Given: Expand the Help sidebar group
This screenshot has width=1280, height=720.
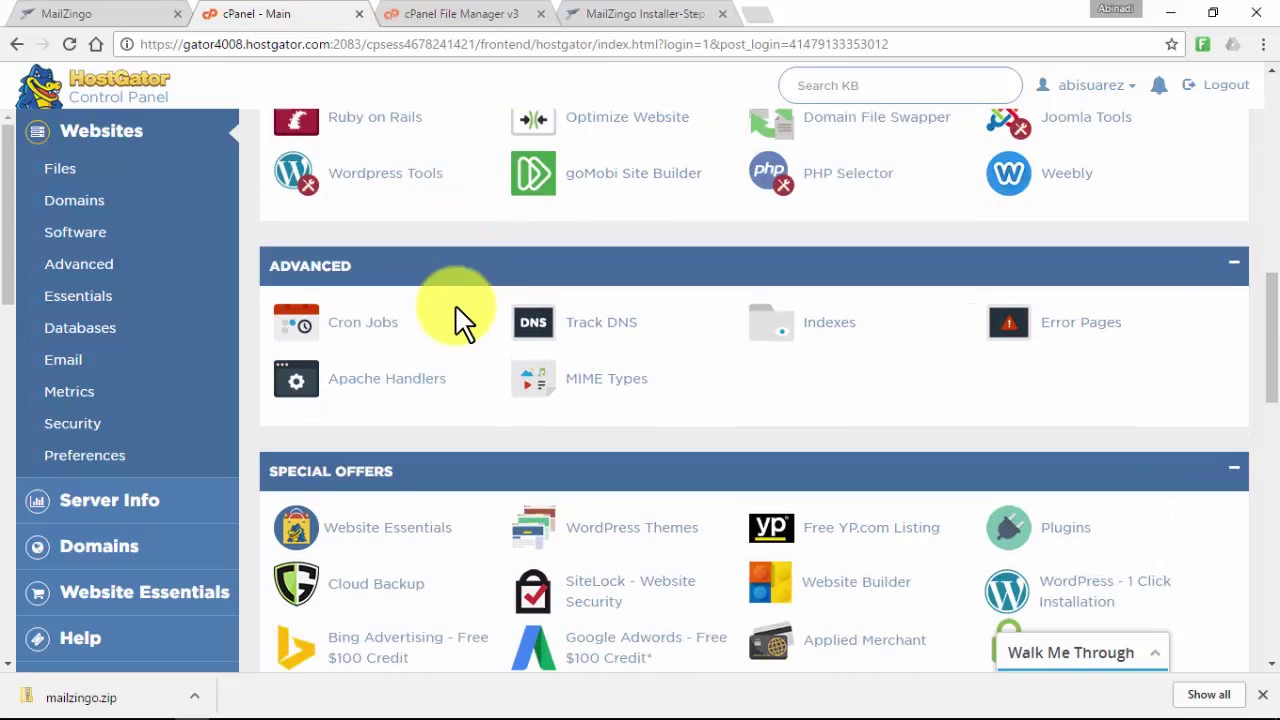Looking at the screenshot, I should click(x=127, y=638).
